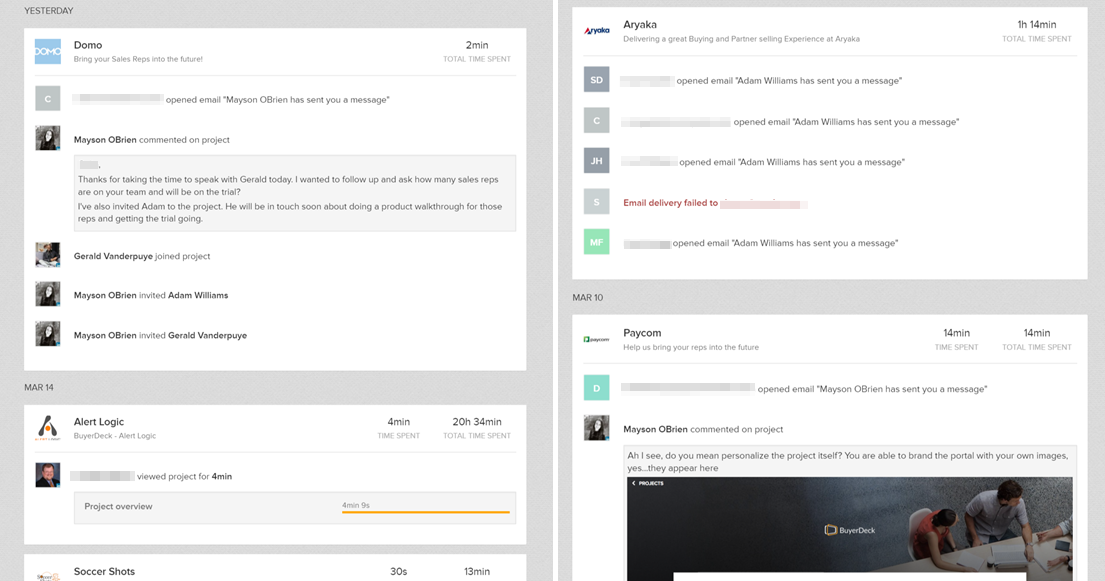1105x581 pixels.
Task: Click the SD initials avatar
Action: click(x=596, y=80)
